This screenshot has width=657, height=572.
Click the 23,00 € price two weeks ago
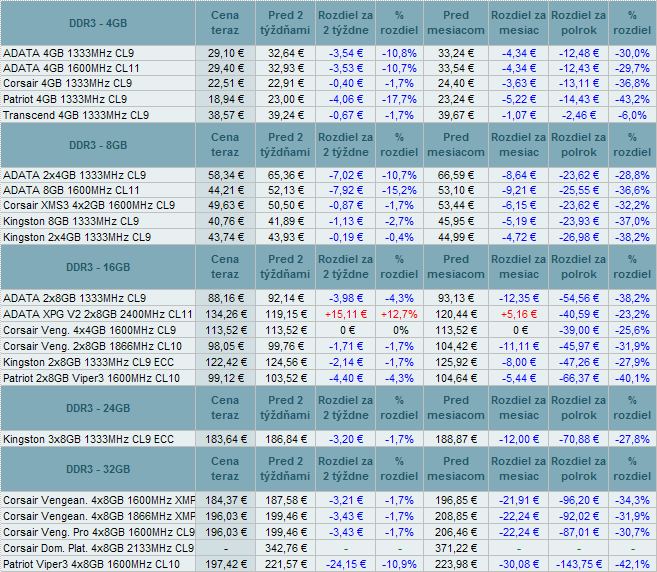[286, 99]
